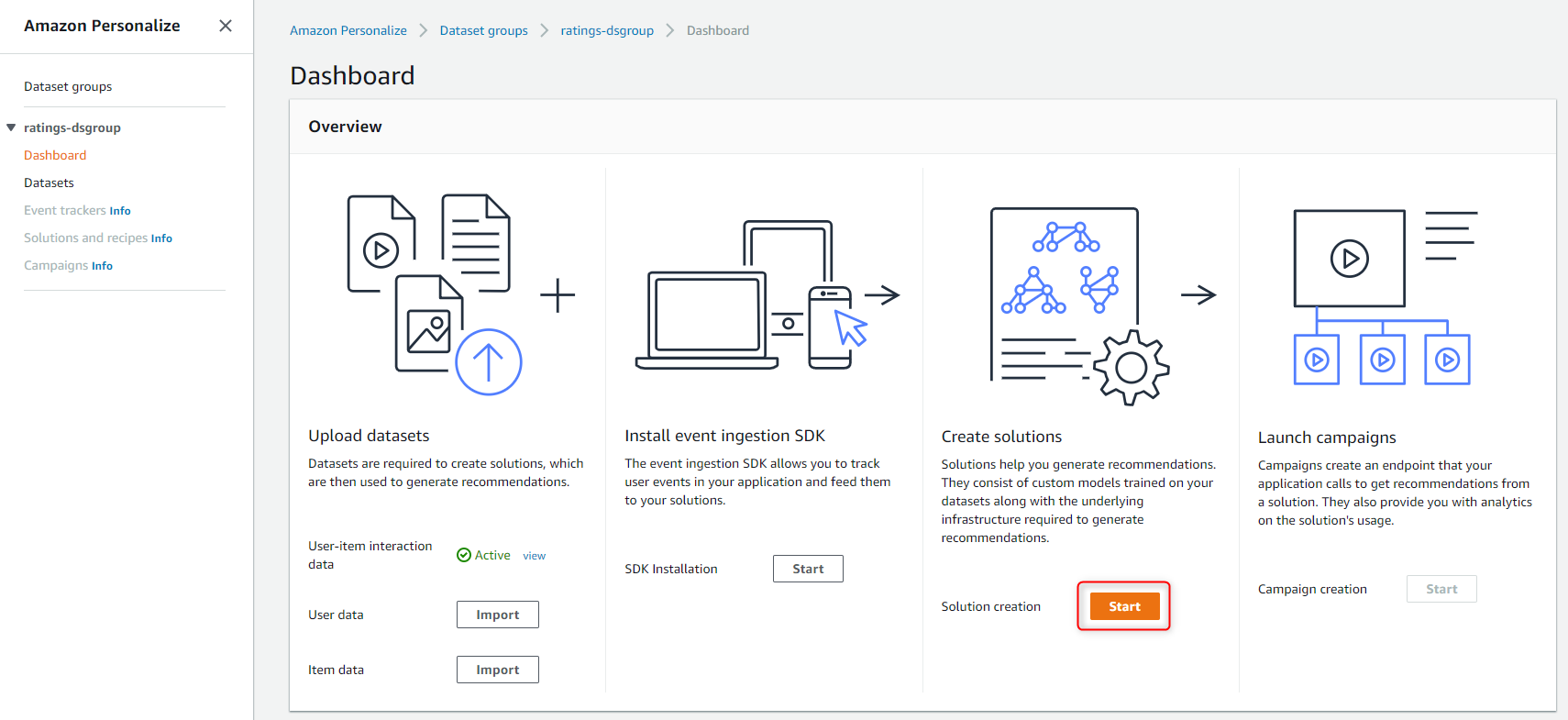The width and height of the screenshot is (1568, 720).
Task: Click the Create solutions heading
Action: coord(1001,437)
